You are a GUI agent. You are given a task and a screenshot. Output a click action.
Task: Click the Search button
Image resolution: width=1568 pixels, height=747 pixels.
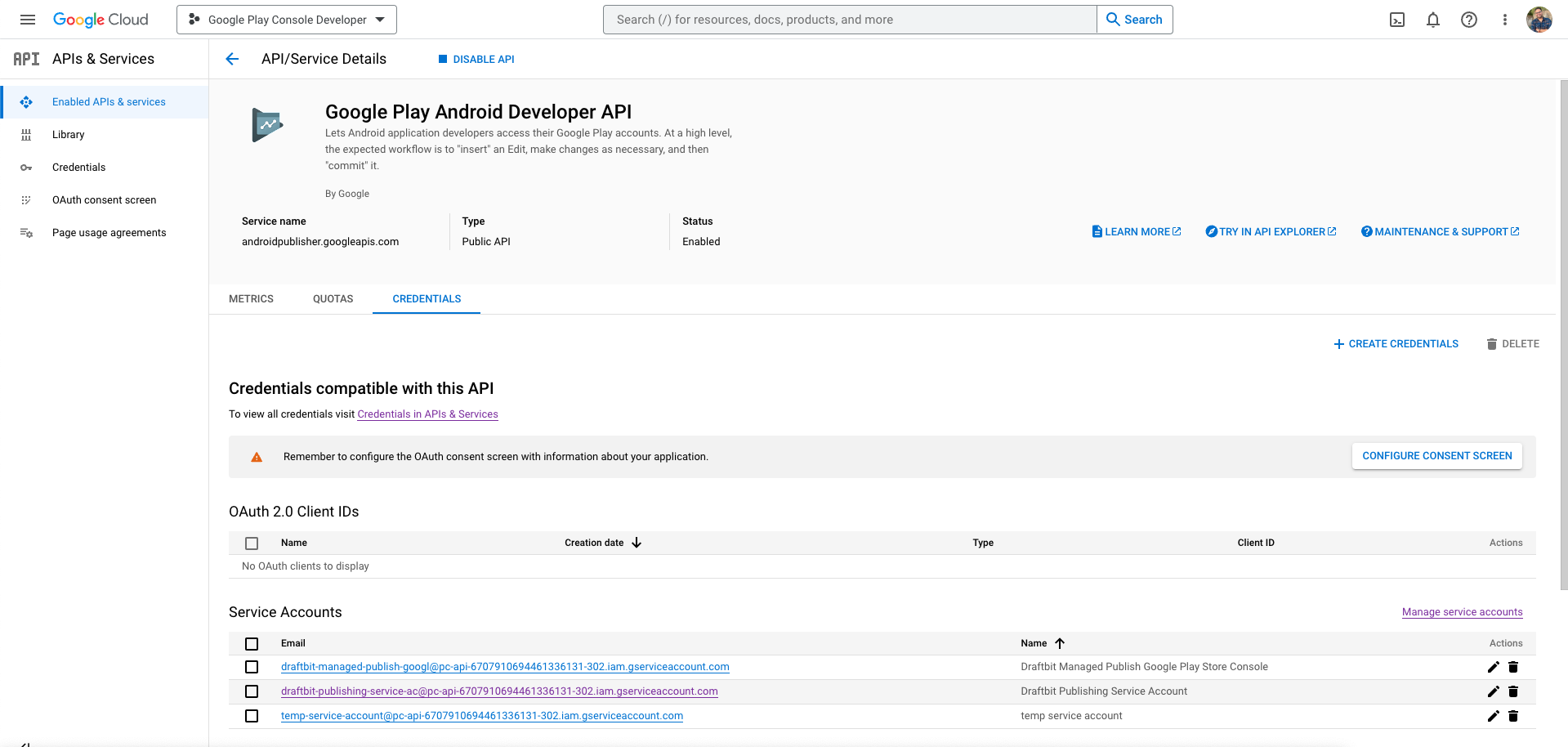pos(1134,20)
